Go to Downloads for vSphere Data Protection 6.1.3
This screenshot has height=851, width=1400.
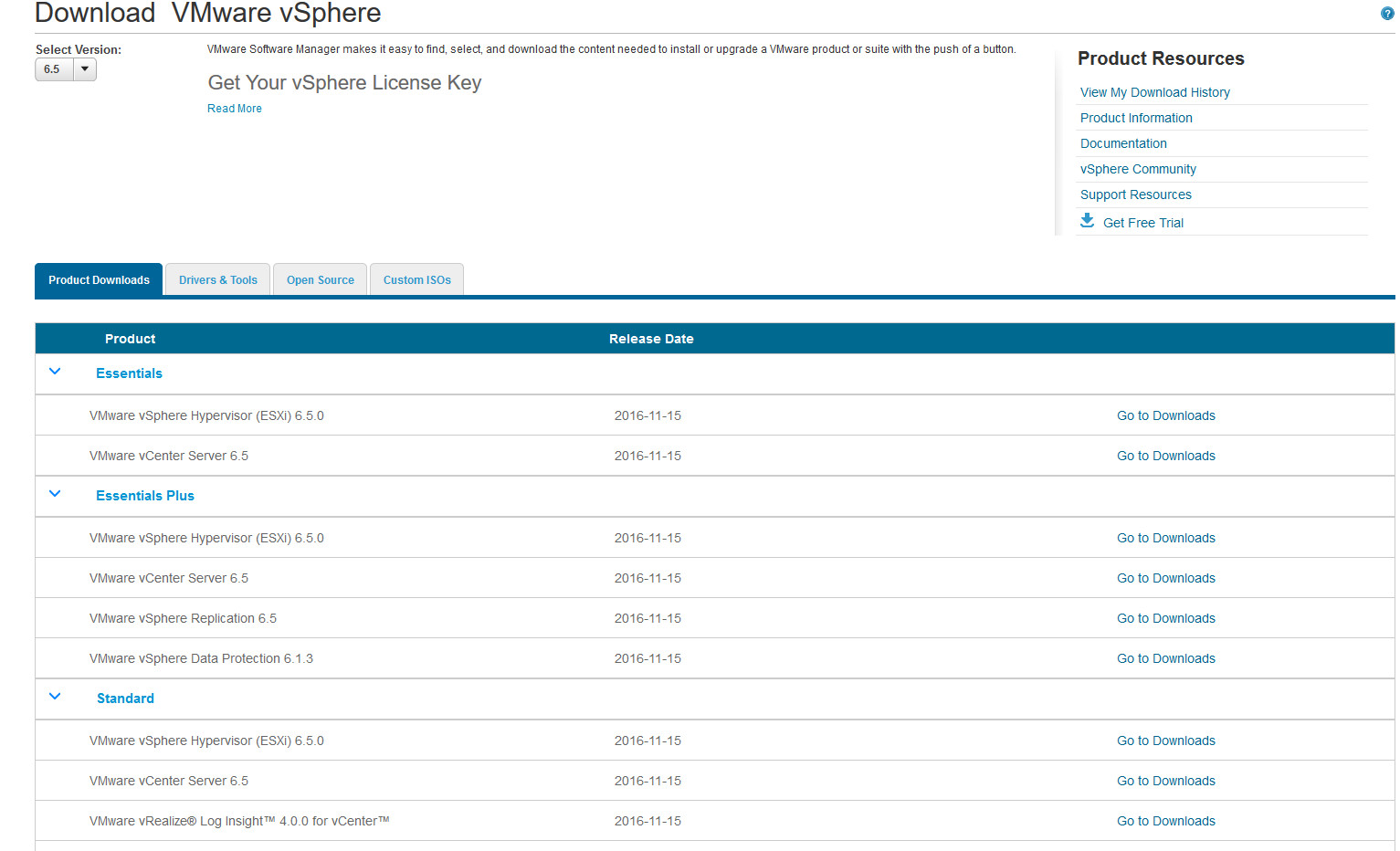click(x=1166, y=658)
